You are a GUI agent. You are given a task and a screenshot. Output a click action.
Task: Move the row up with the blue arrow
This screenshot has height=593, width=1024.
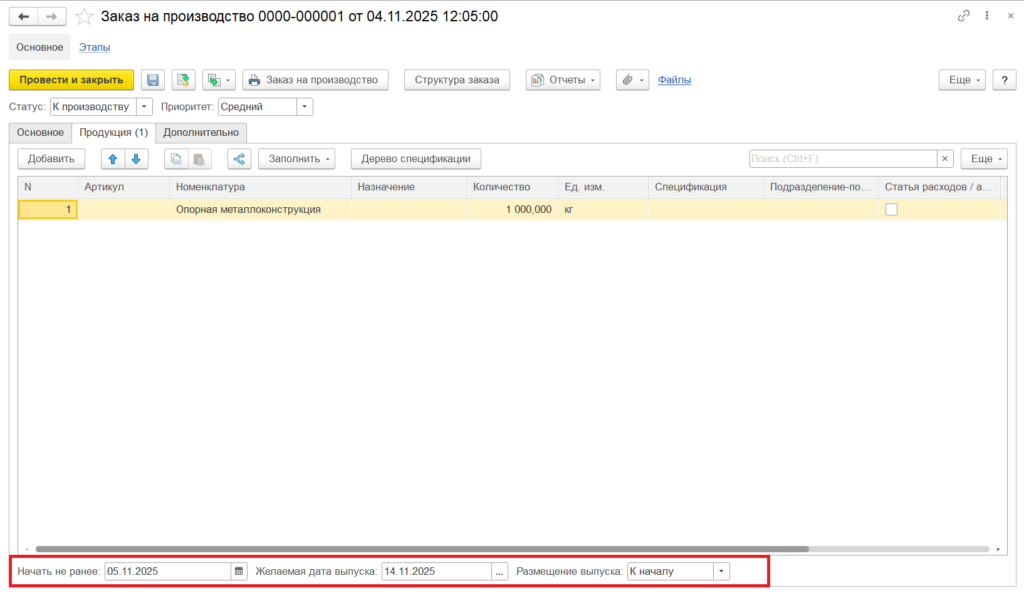pyautogui.click(x=113, y=159)
